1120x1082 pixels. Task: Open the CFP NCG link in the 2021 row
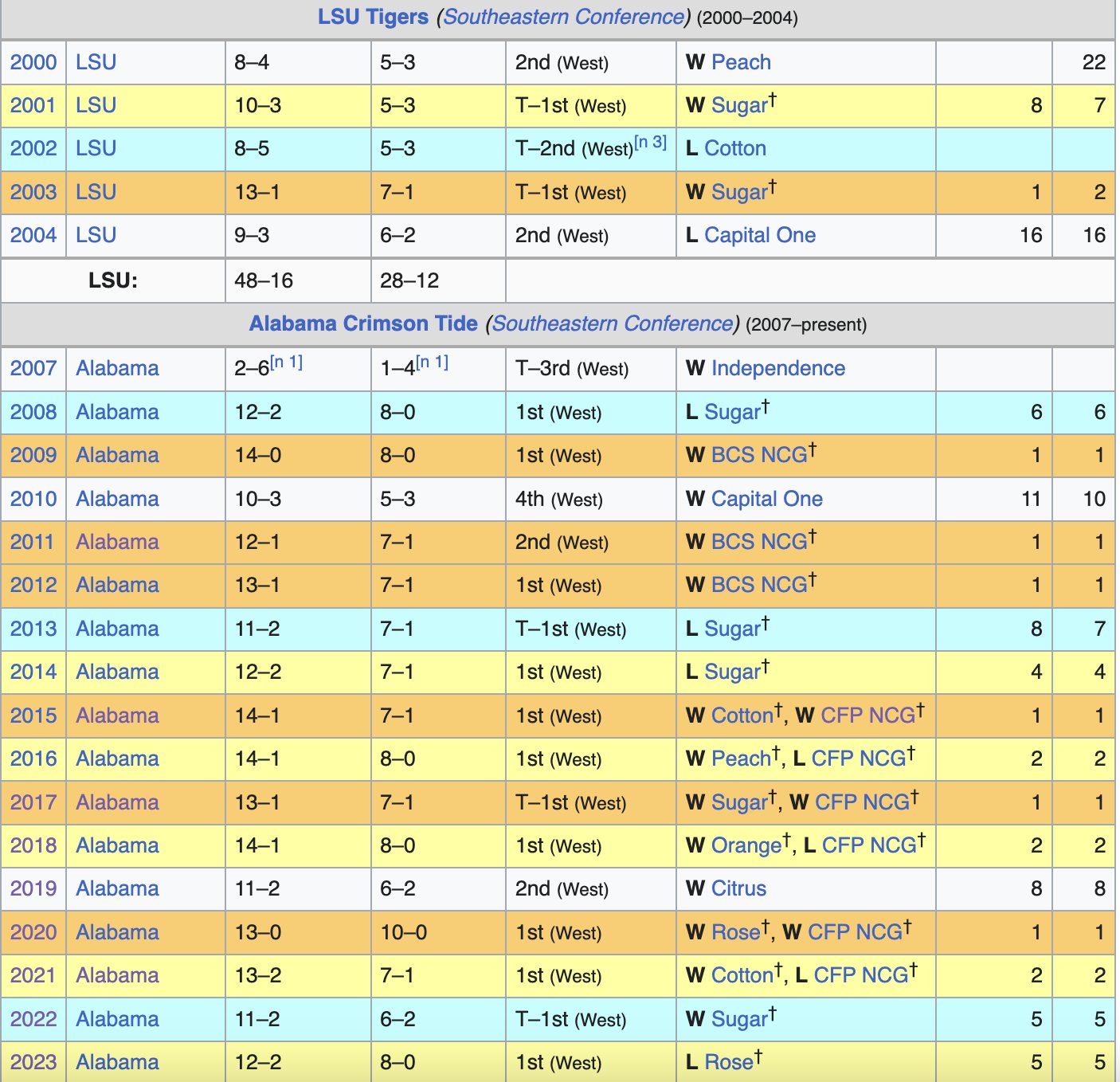pos(861,975)
